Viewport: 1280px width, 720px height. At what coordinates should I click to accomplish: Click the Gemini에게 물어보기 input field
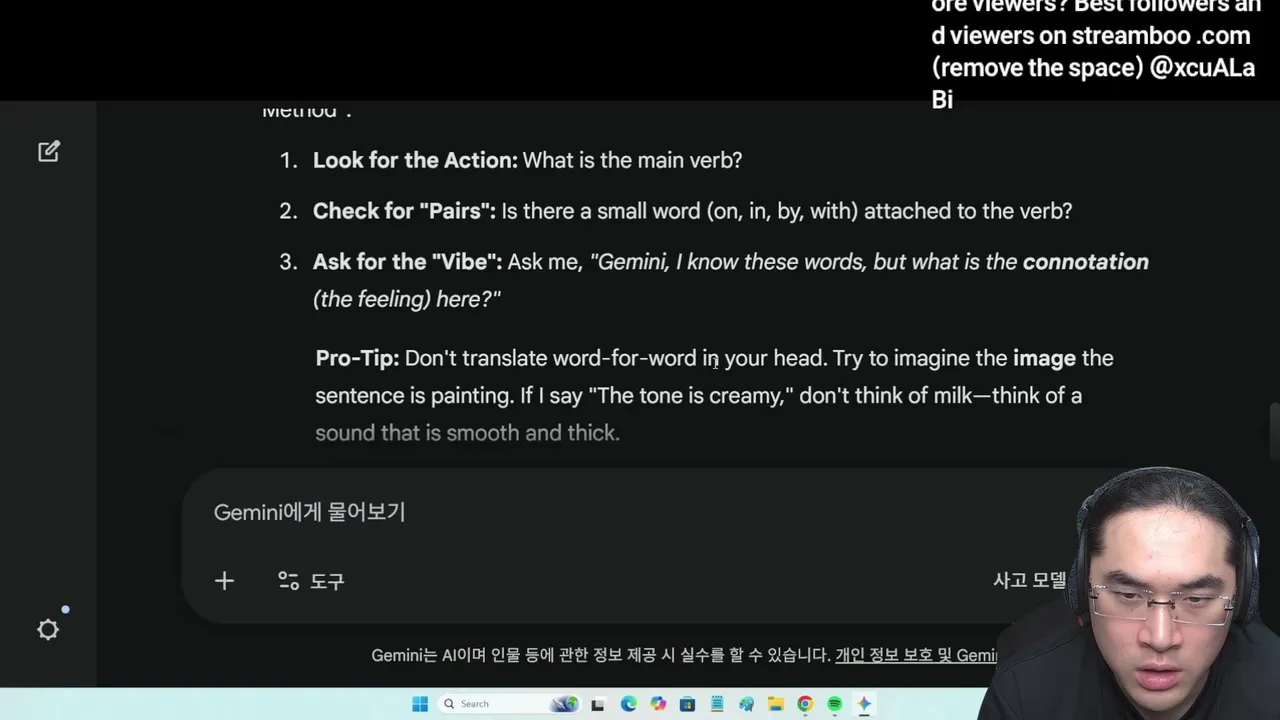tap(640, 512)
